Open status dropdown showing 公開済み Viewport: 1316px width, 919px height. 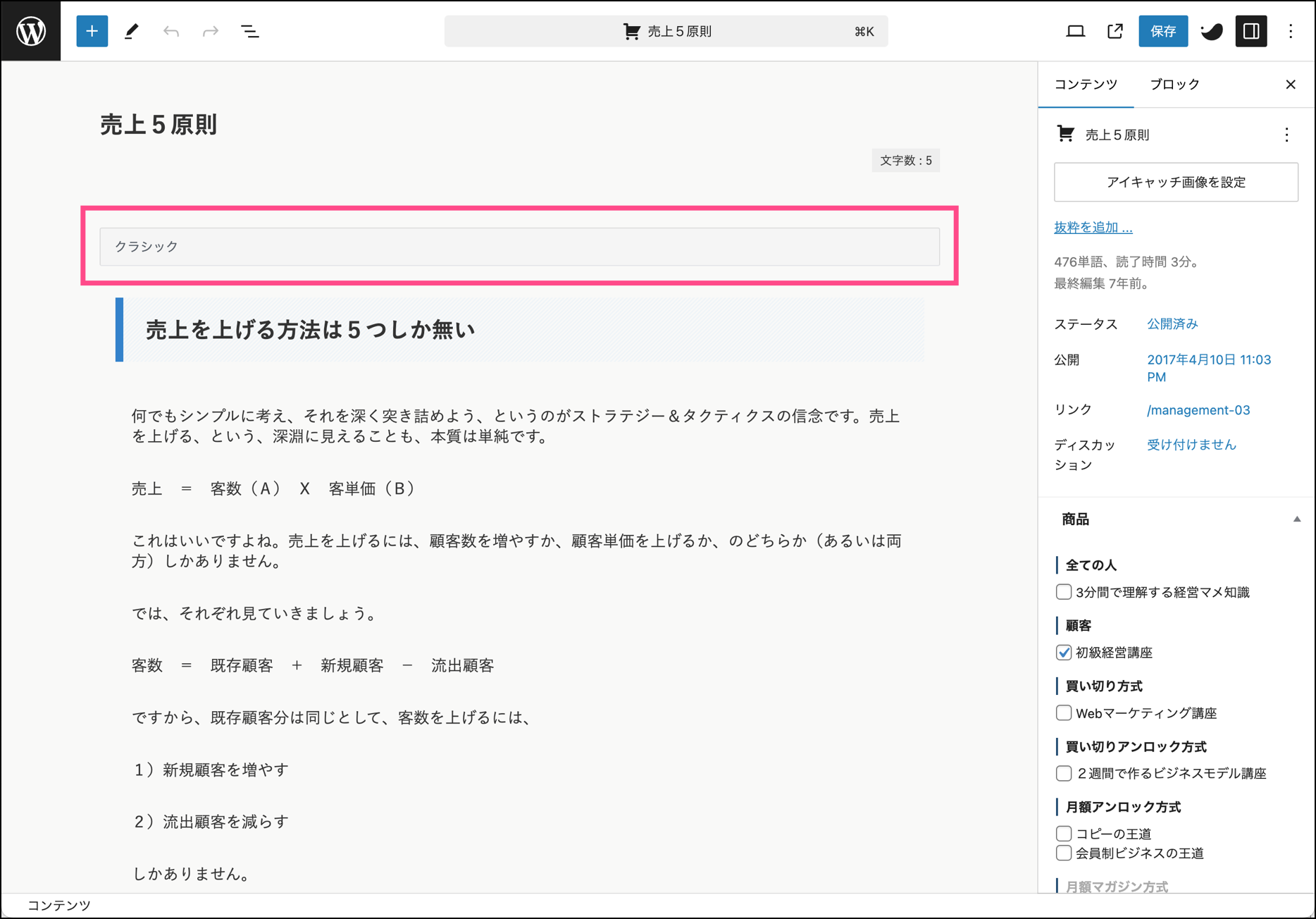1172,324
